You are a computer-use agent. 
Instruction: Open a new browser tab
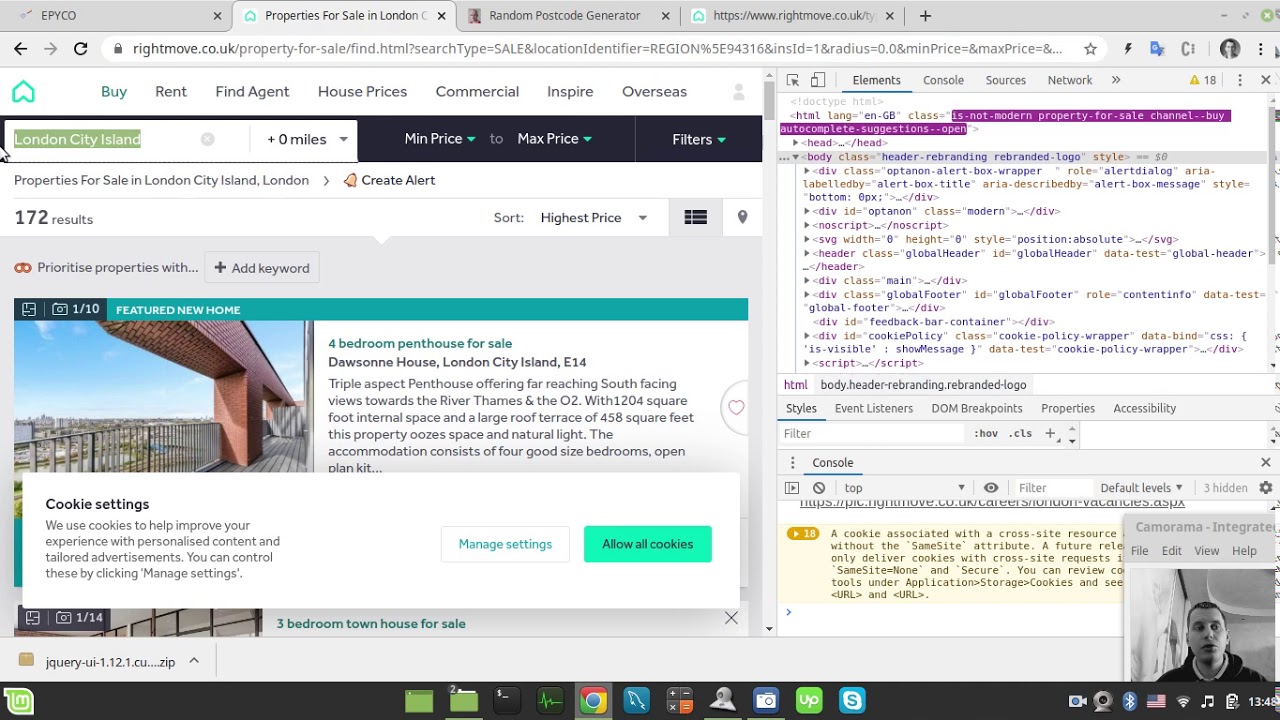click(925, 15)
